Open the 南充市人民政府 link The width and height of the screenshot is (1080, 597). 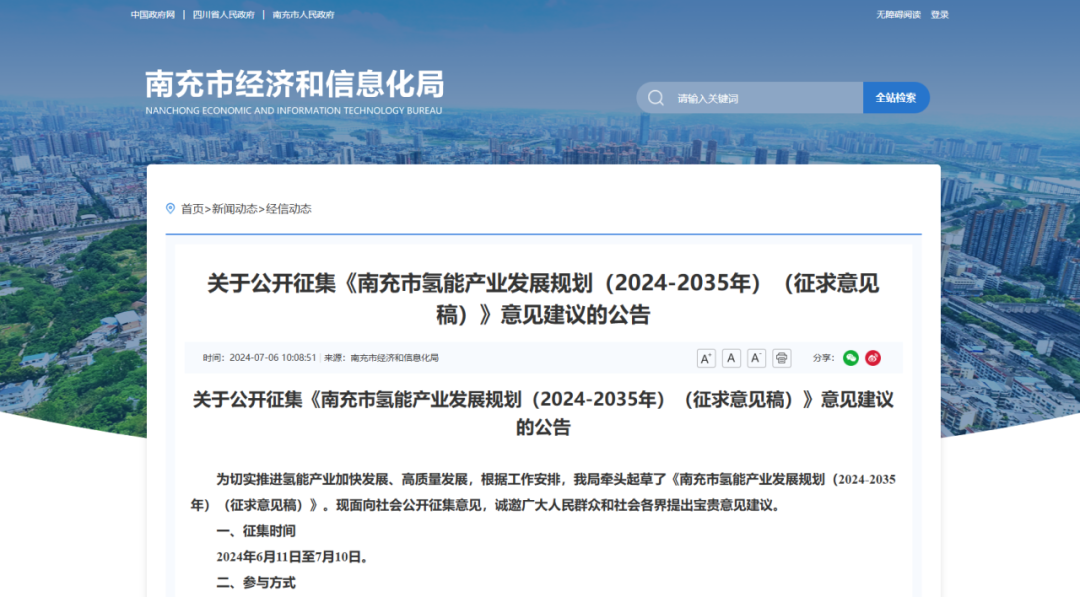click(x=303, y=14)
